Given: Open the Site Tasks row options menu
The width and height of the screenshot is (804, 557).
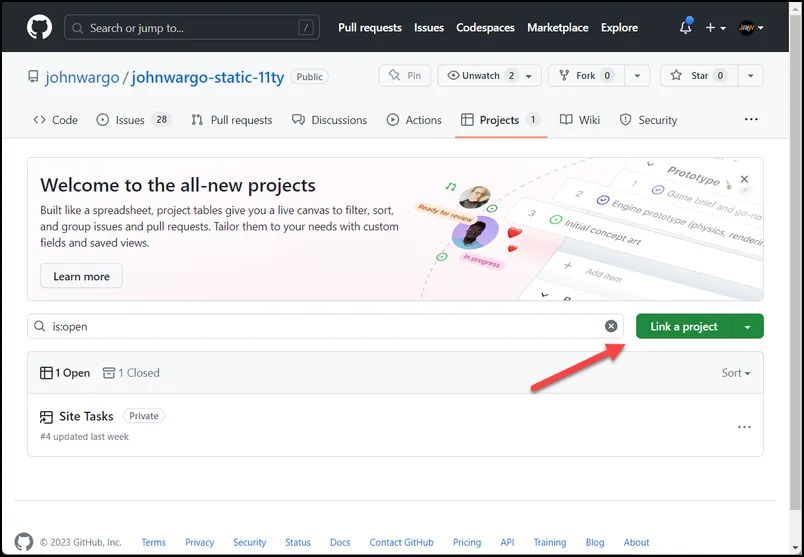Looking at the screenshot, I should tap(744, 427).
